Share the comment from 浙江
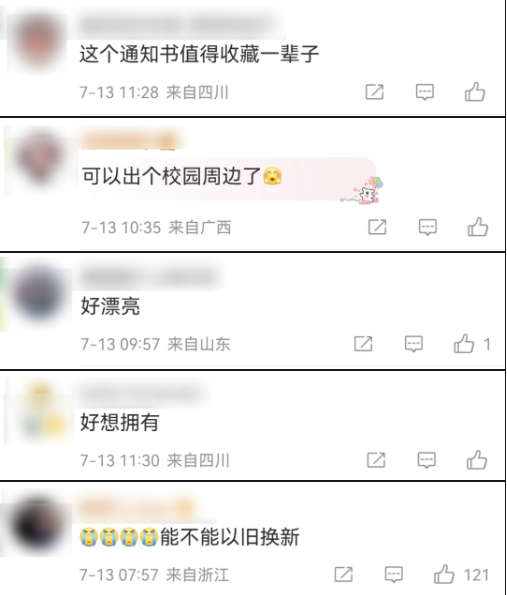Viewport: 507px width, 595px height. (343, 574)
